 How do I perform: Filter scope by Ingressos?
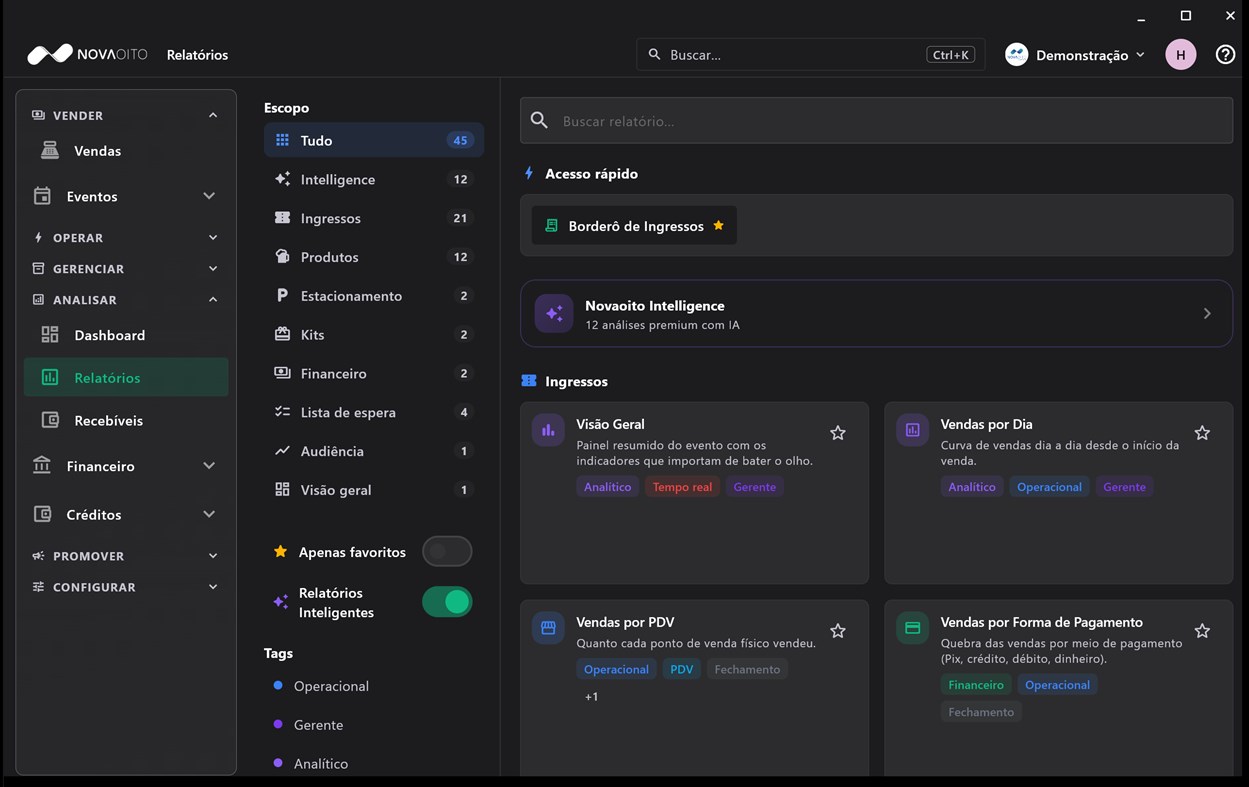(x=374, y=218)
